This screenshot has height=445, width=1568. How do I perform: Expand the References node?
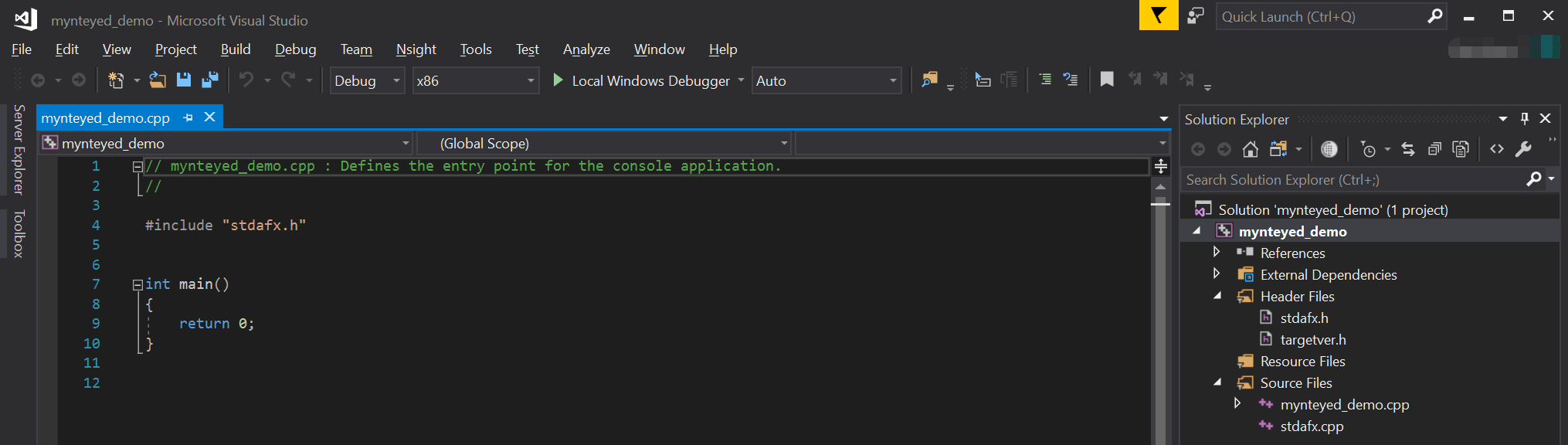point(1217,252)
